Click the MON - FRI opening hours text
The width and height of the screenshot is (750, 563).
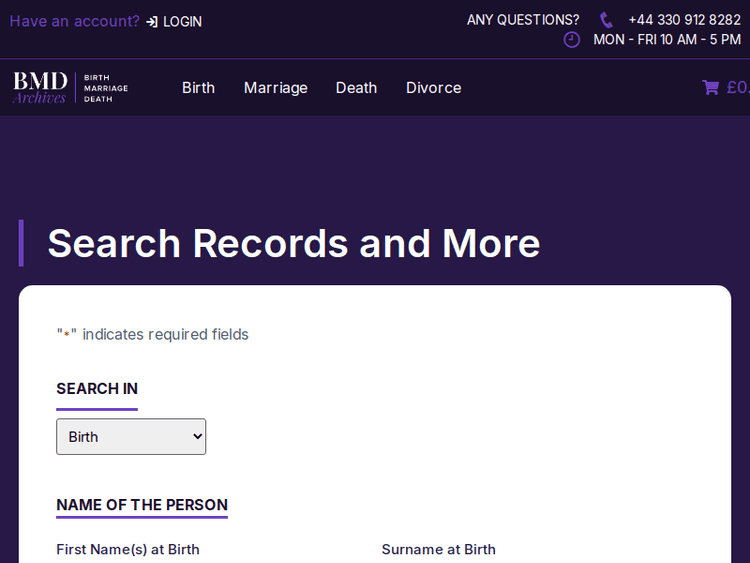tap(667, 40)
